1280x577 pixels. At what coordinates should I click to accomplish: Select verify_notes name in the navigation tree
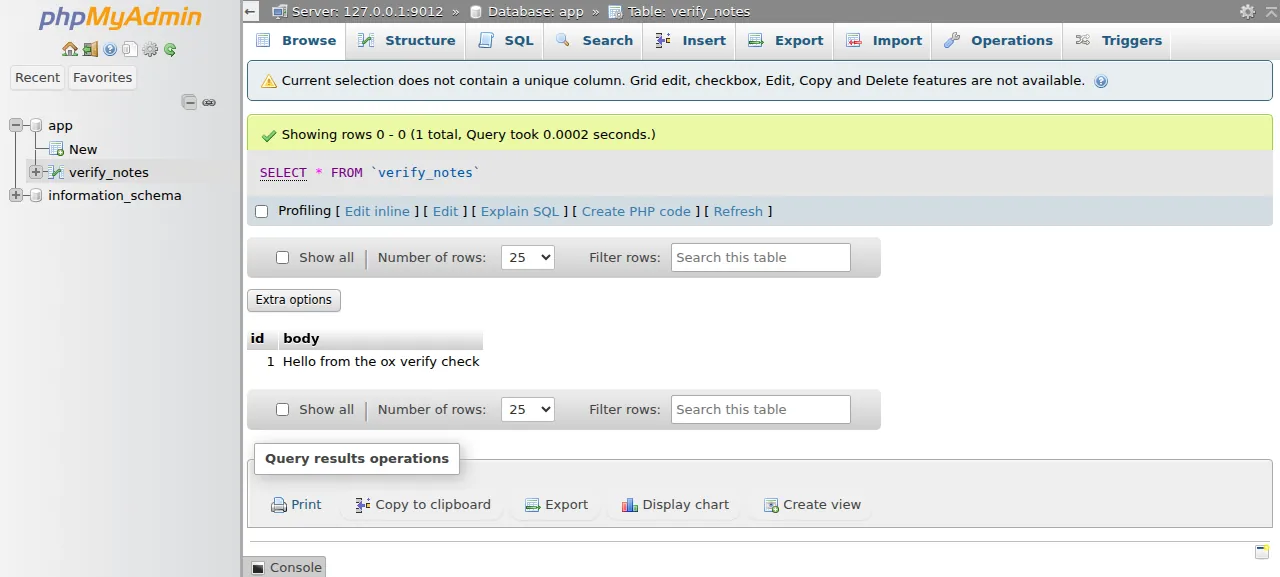108,172
